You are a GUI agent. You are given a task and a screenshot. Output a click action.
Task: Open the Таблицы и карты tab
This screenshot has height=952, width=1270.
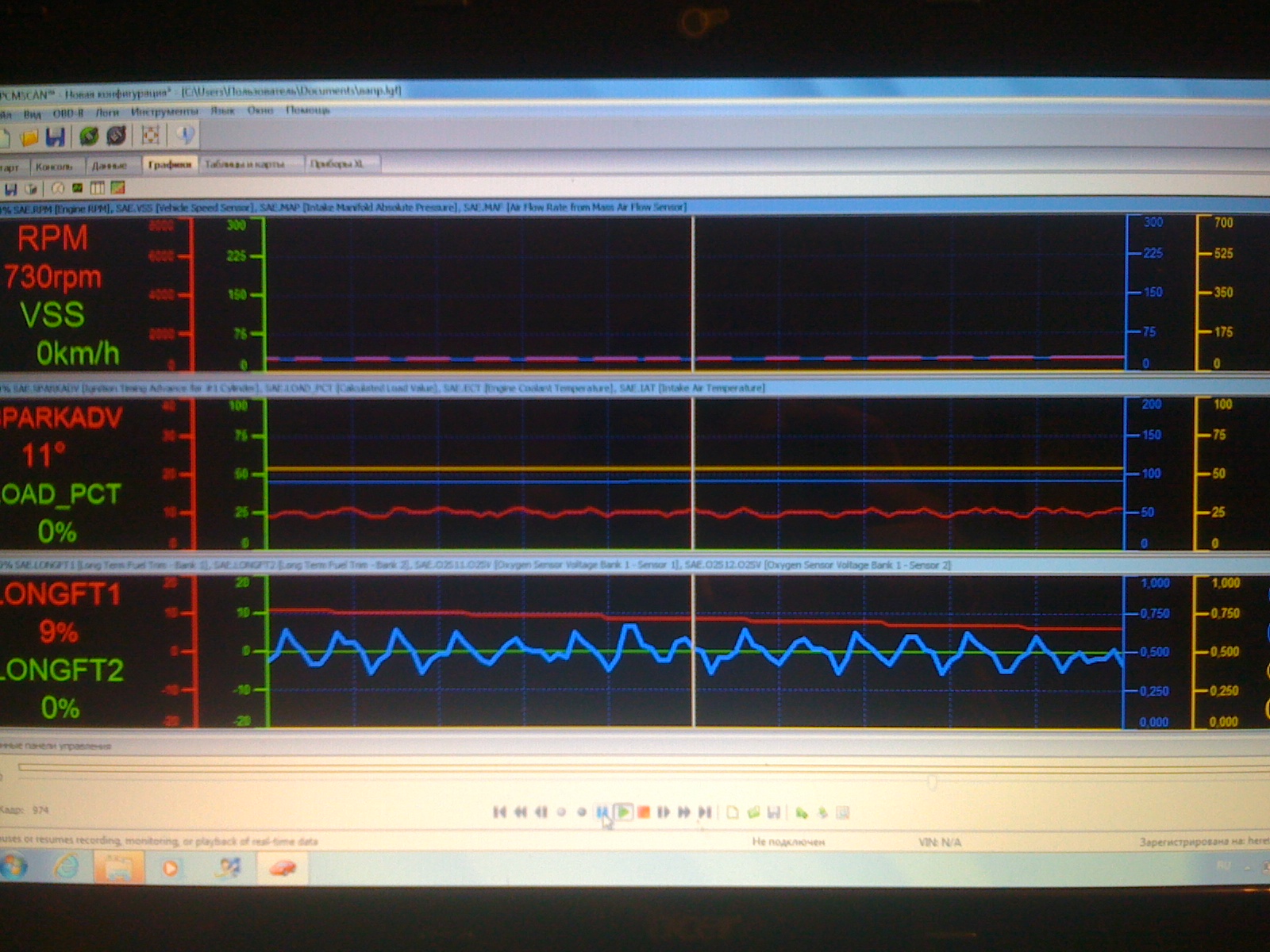pyautogui.click(x=244, y=164)
